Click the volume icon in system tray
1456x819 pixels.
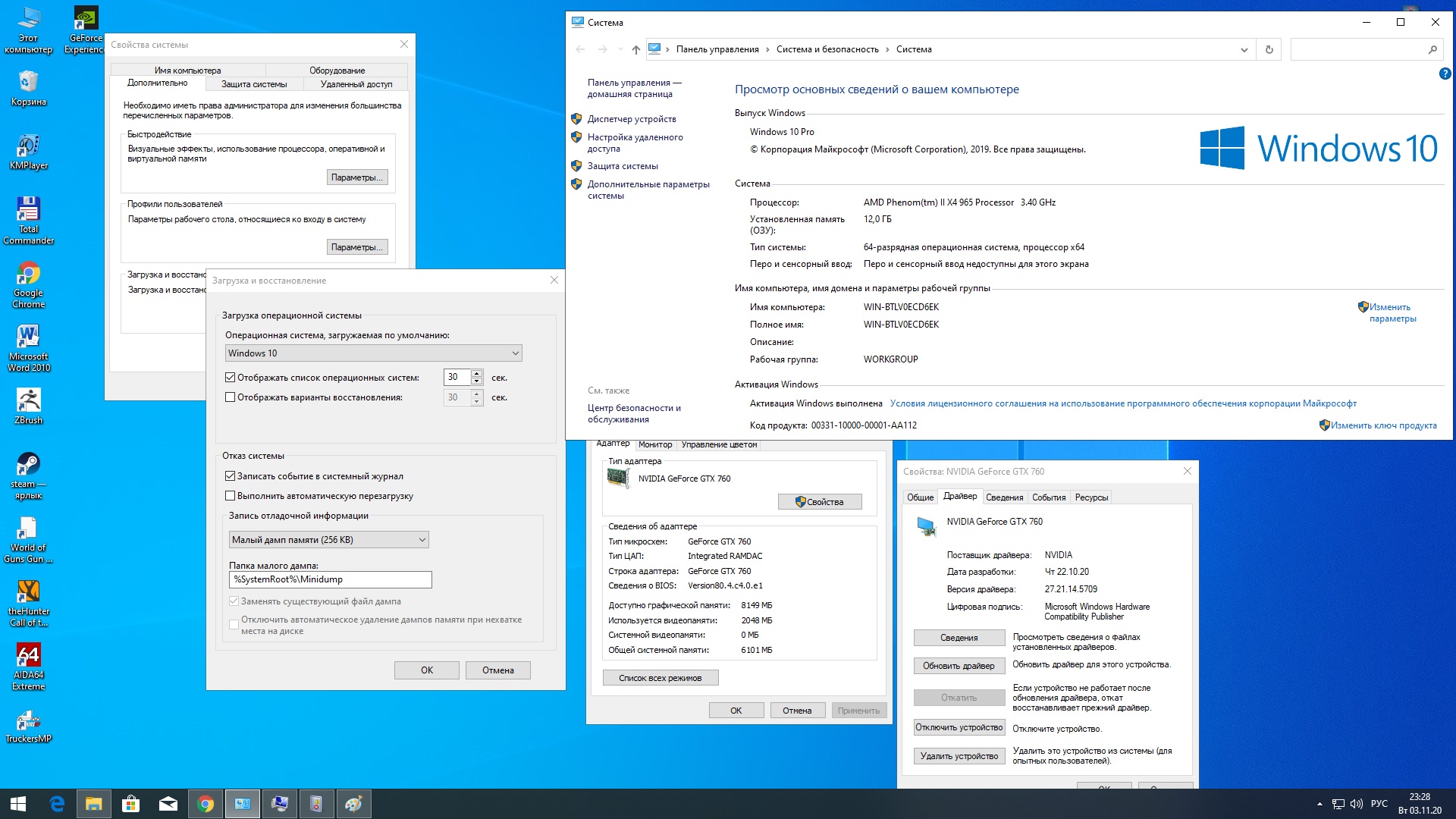[x=1357, y=804]
